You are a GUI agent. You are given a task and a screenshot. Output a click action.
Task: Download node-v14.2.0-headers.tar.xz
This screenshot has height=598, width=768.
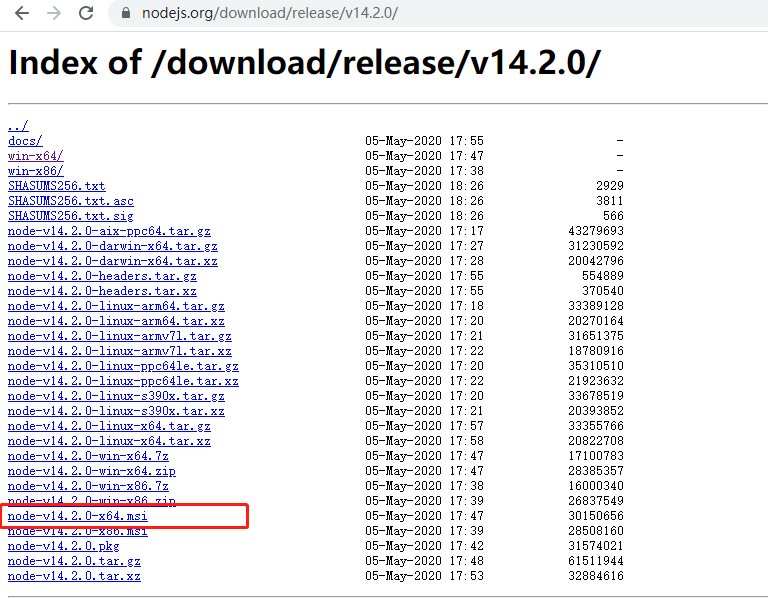click(x=102, y=291)
